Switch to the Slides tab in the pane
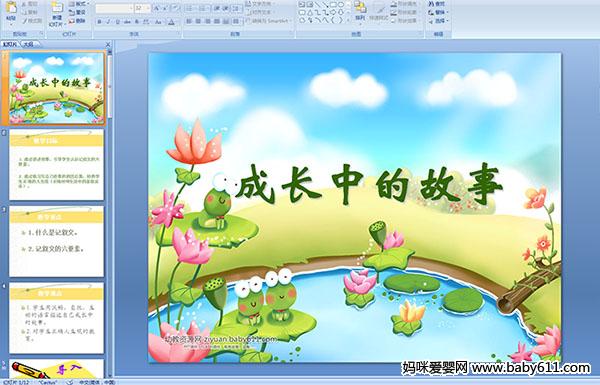This screenshot has height=385, width=600. [10, 44]
